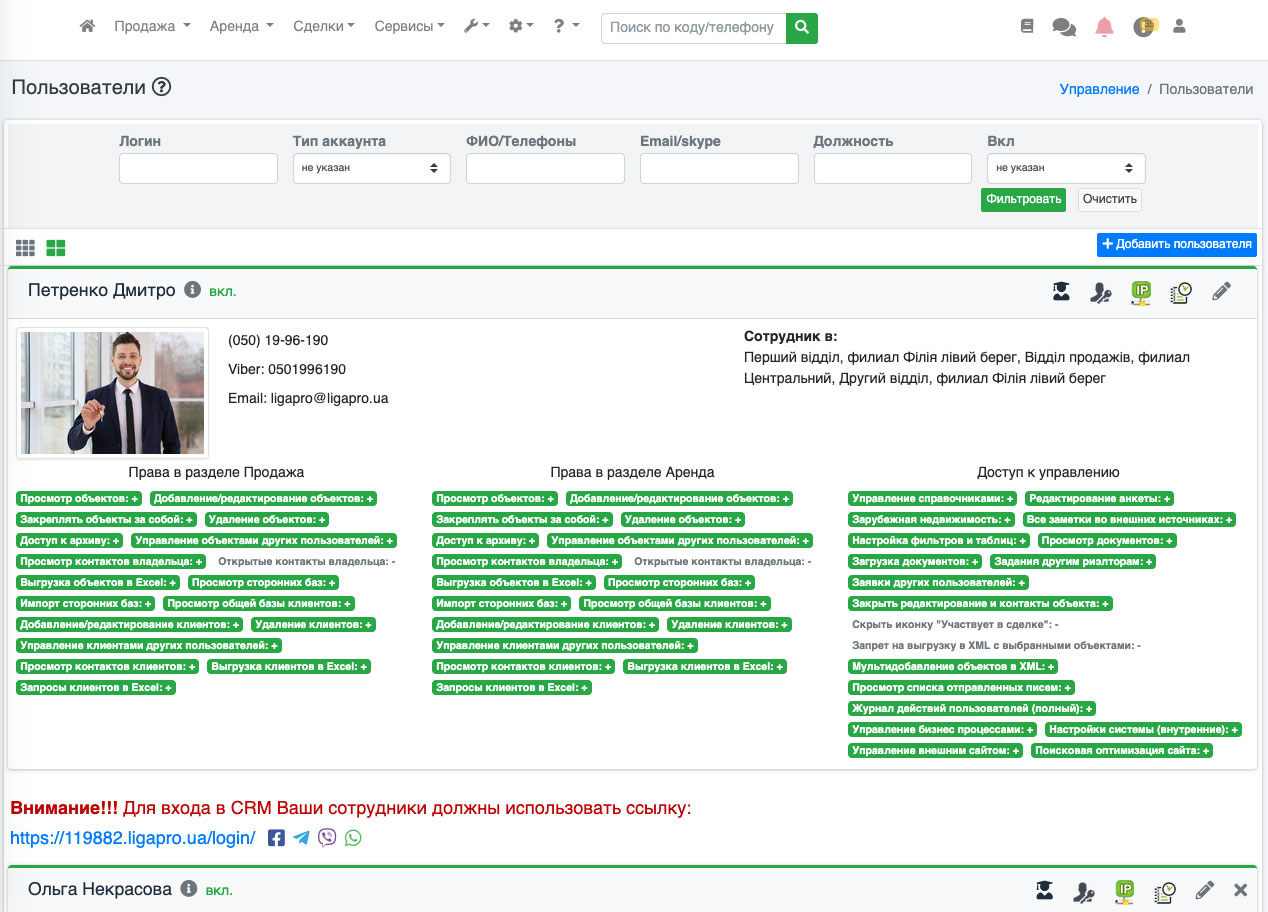Click the red notification bell icon
Screen dimensions: 1268x912
(x=1104, y=27)
